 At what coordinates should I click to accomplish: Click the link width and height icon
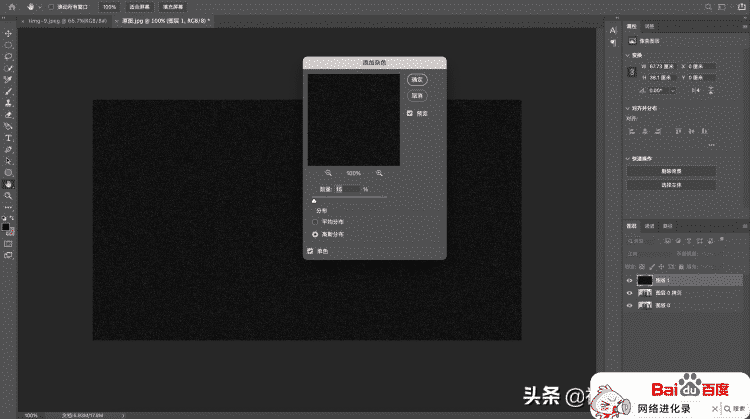pyautogui.click(x=632, y=72)
